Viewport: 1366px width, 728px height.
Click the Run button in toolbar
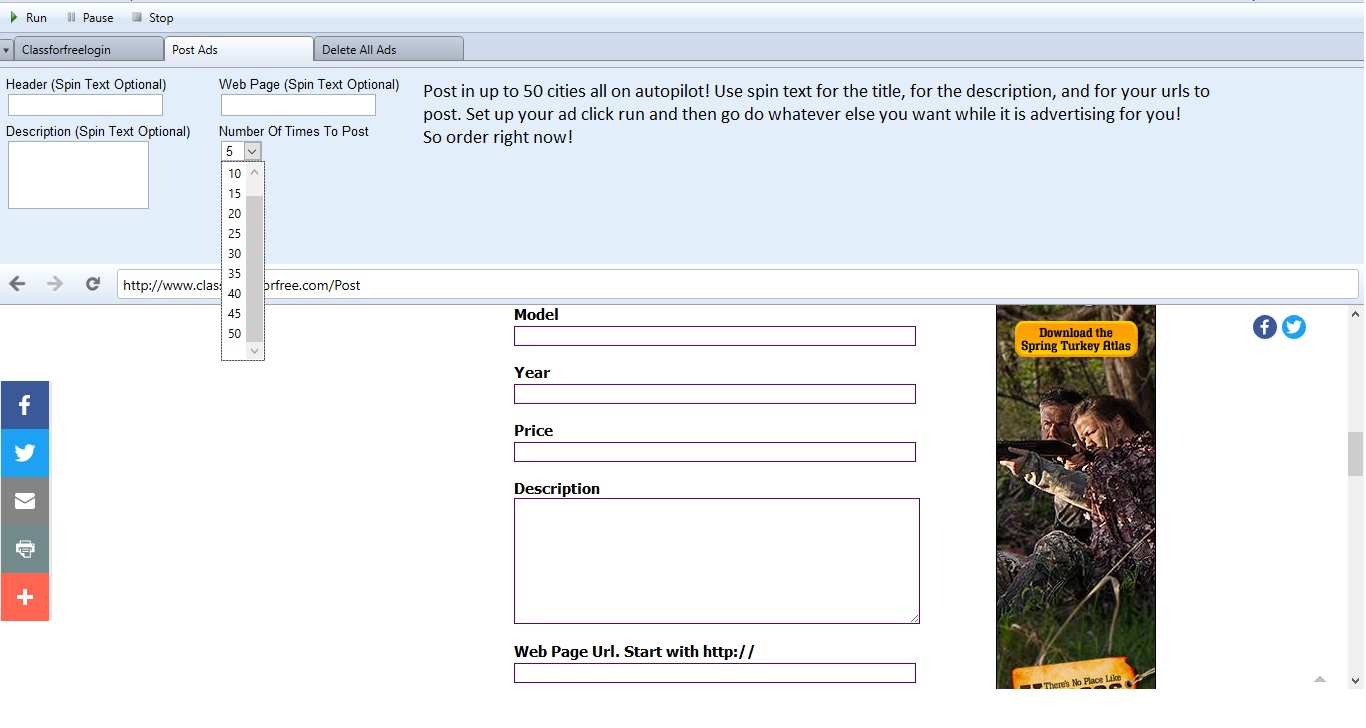[x=28, y=17]
